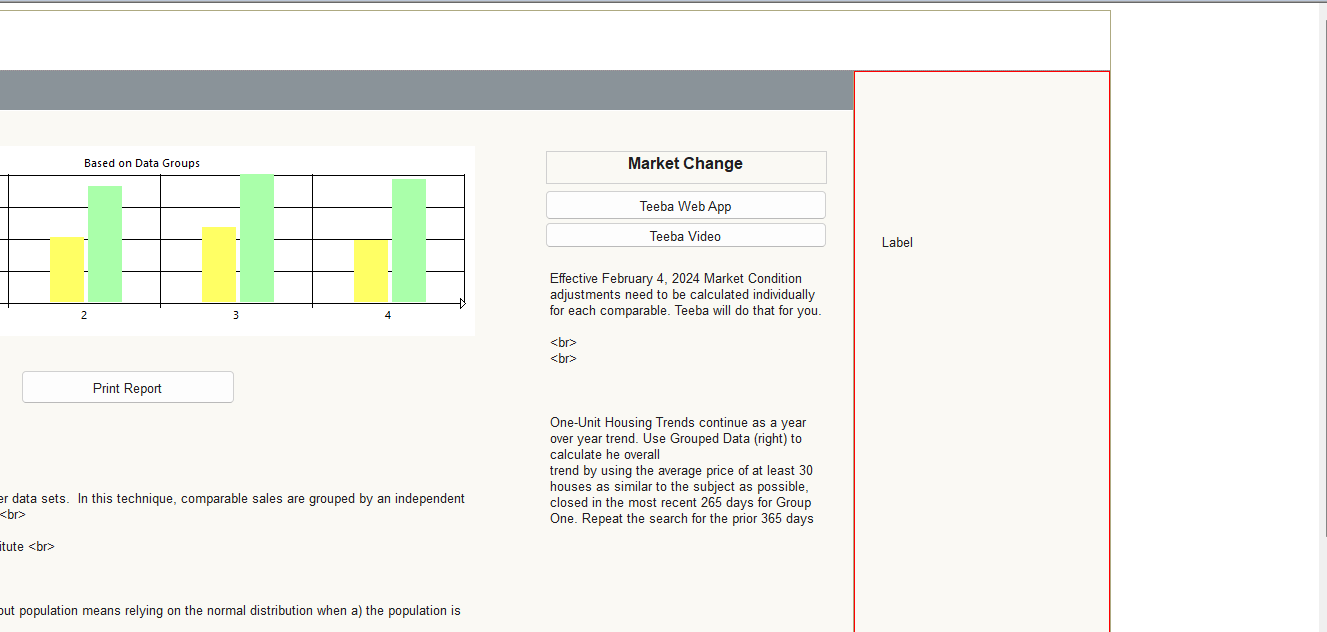Viewport: 1327px width, 632px height.
Task: Click text 'closed in the most recent 265 days'
Action: click(x=652, y=502)
